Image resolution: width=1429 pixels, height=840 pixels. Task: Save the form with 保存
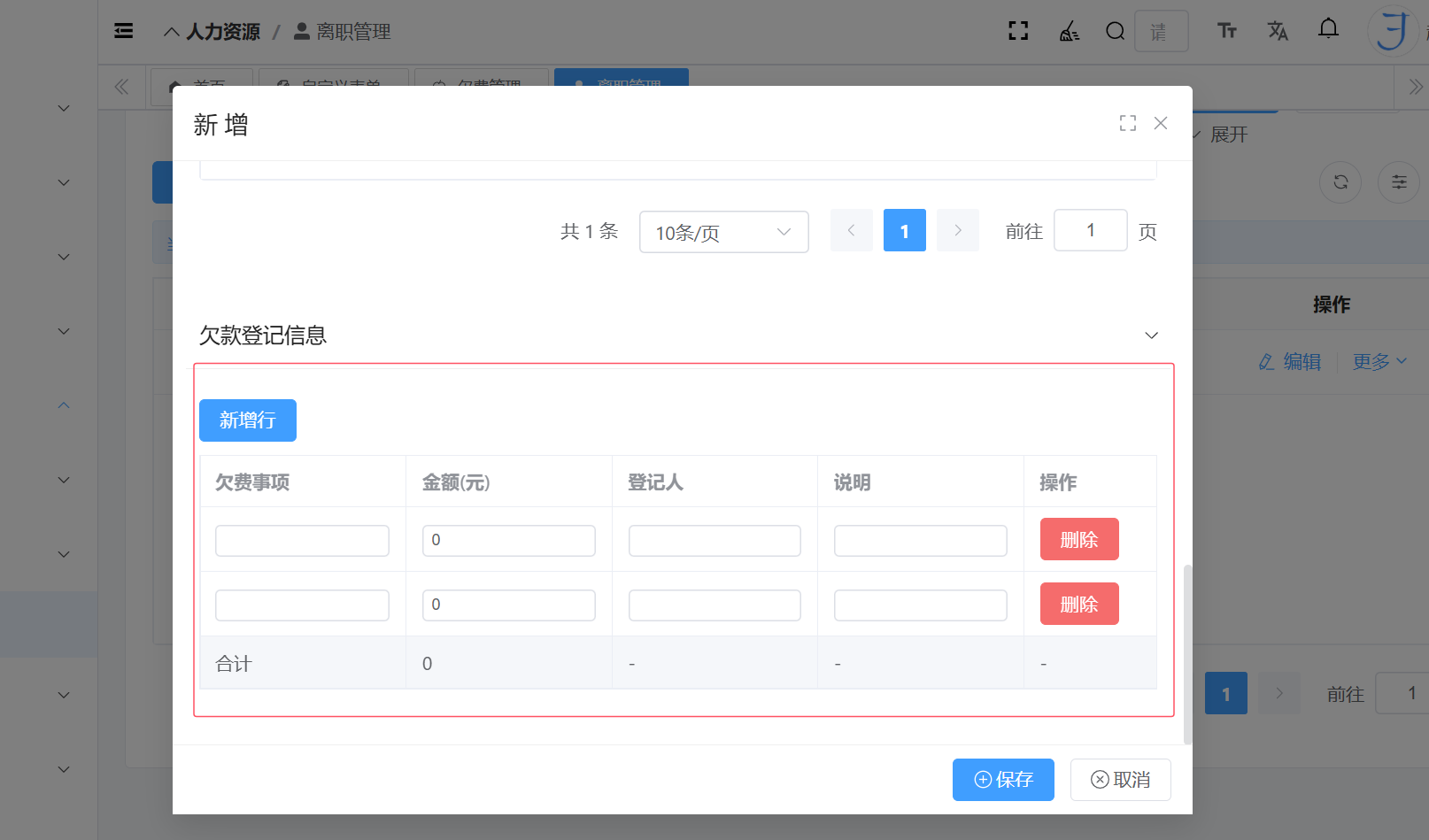click(1003, 780)
